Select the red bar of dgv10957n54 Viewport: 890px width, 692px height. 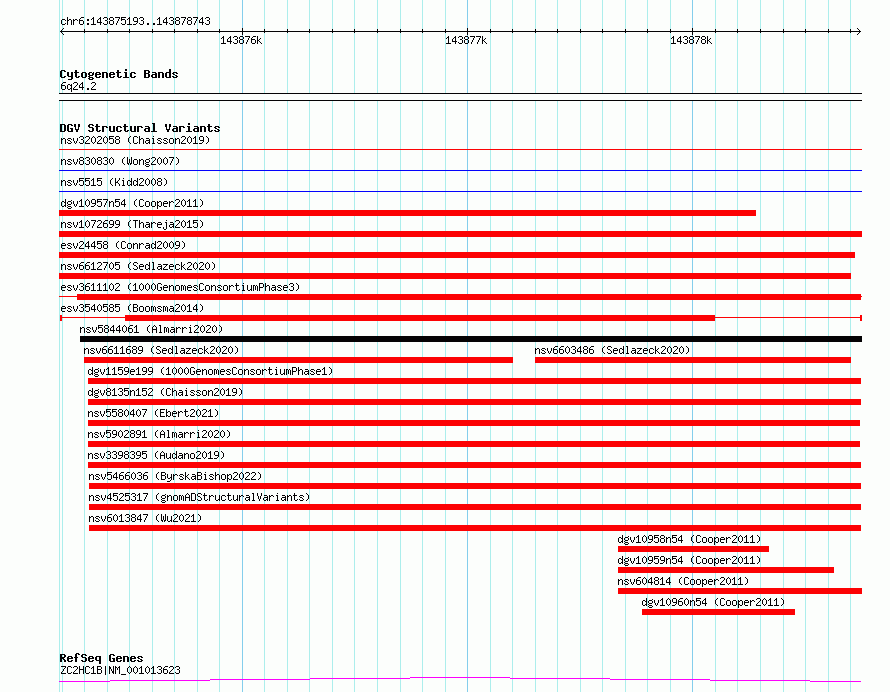(408, 213)
